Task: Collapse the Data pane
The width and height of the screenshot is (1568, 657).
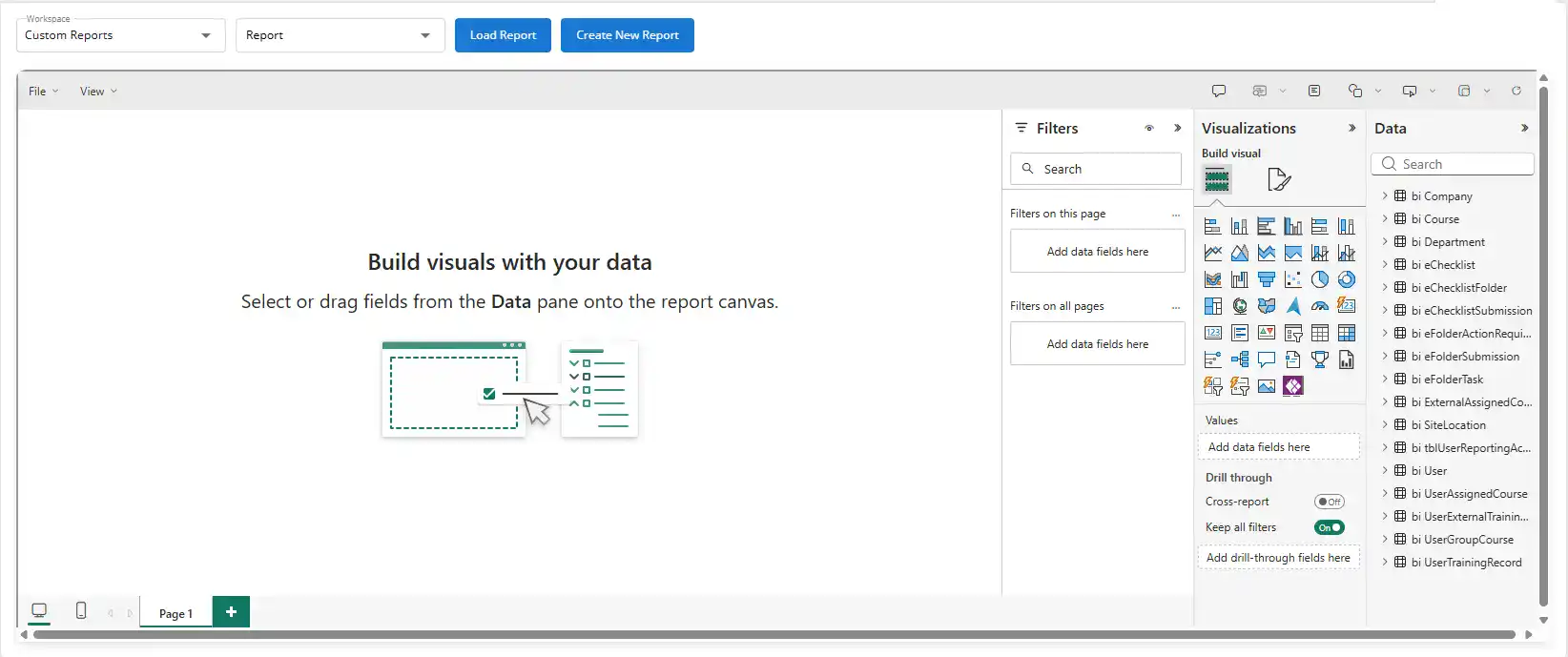Action: pos(1524,128)
